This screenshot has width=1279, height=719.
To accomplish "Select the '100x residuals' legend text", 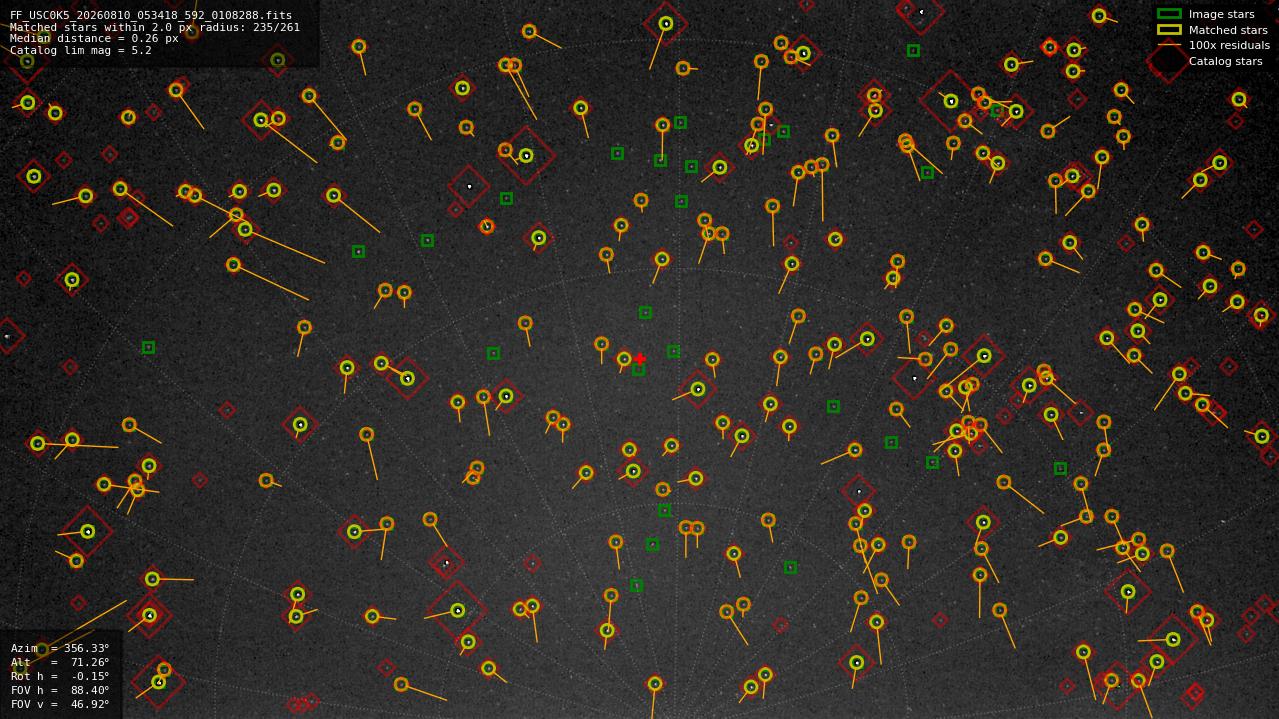I will tap(1229, 45).
